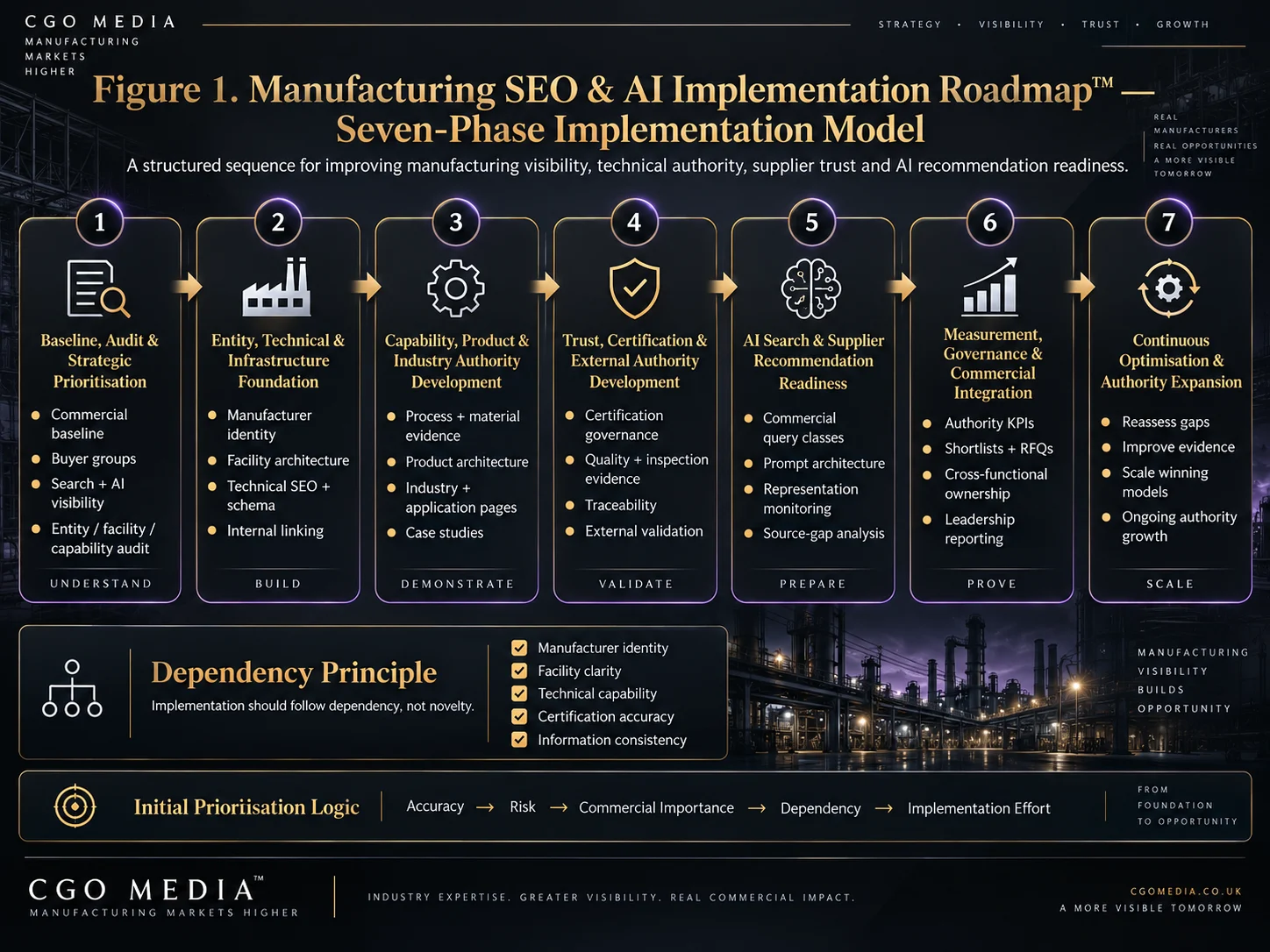Click the document magnifier audit icon
The image size is (1270, 952).
[99, 288]
